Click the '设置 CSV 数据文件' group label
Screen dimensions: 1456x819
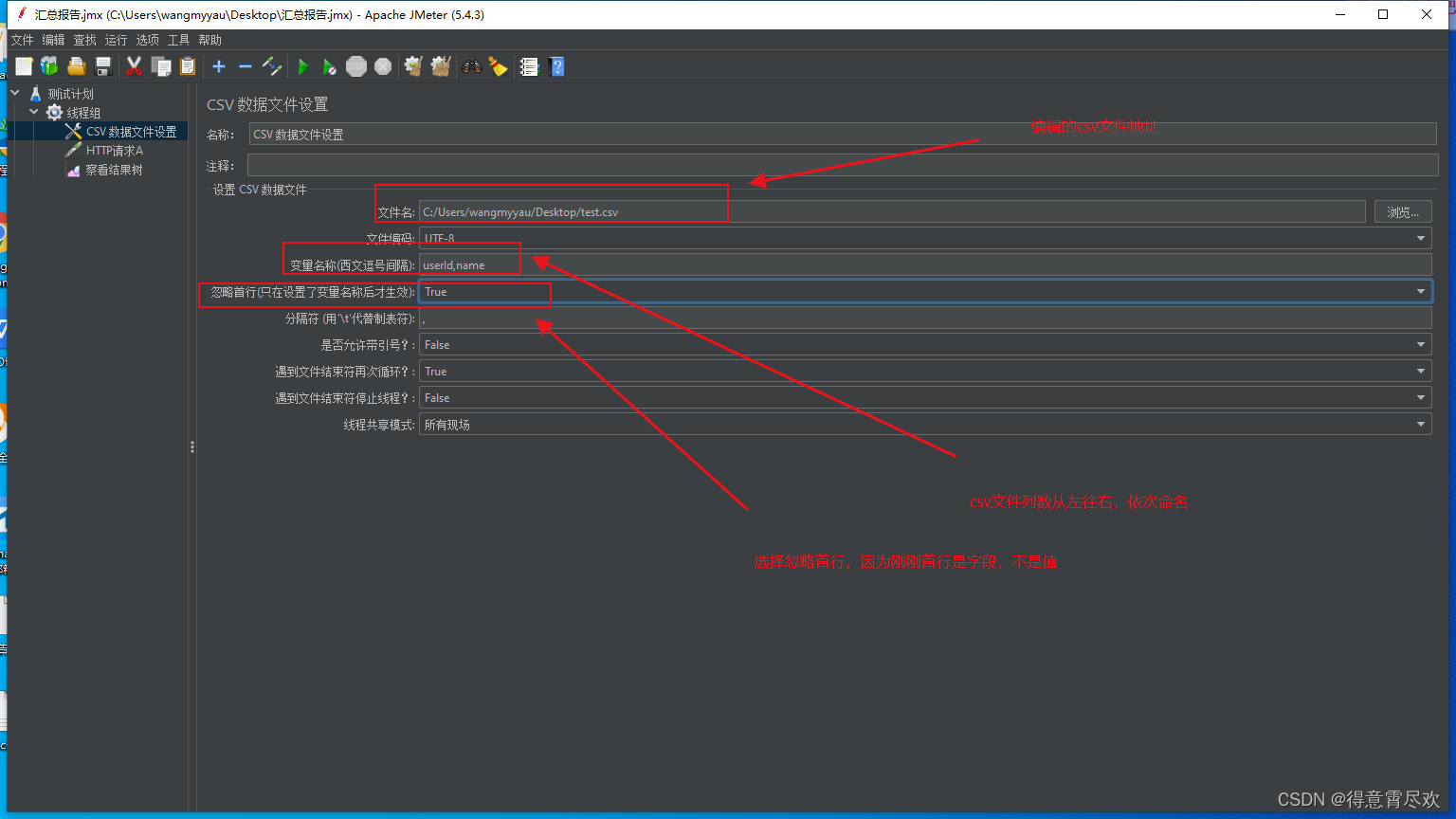[x=260, y=190]
